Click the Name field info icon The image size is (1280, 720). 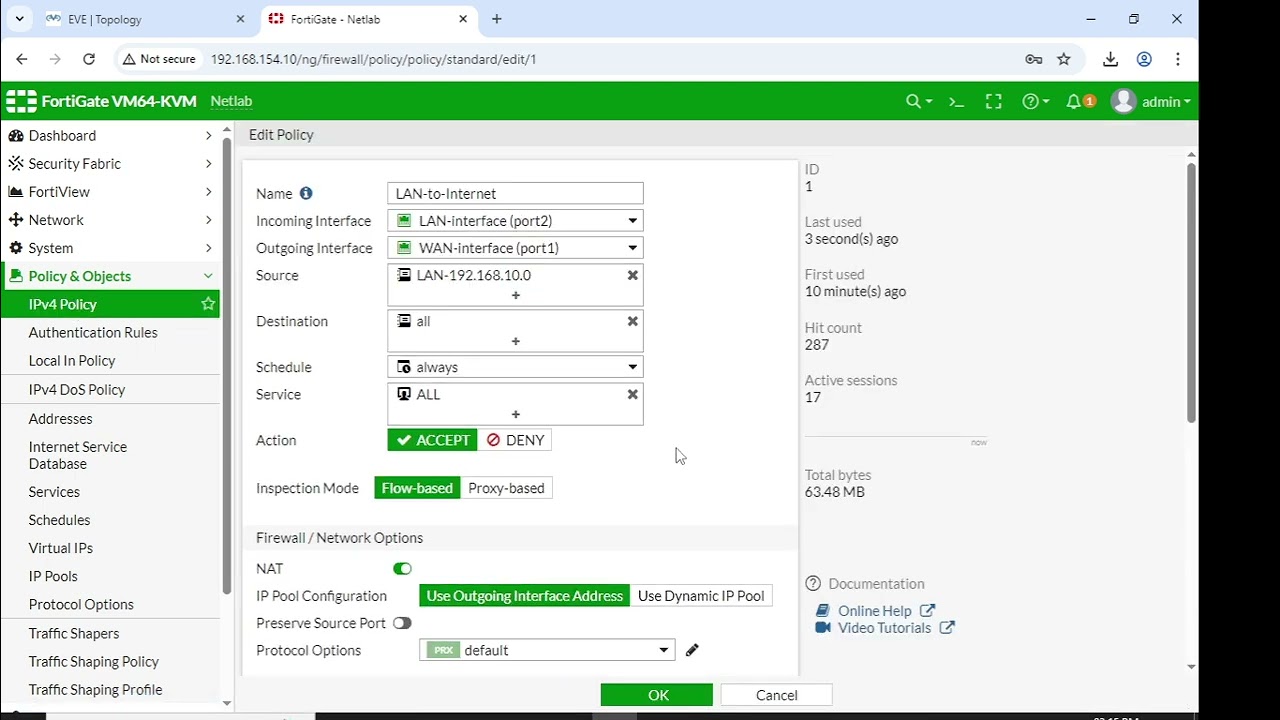coord(306,193)
